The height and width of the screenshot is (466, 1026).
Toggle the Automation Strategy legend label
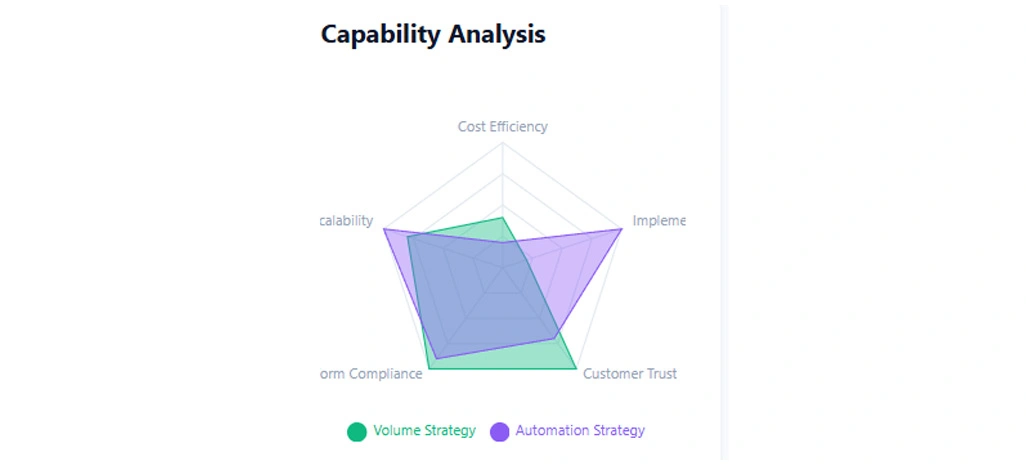pyautogui.click(x=580, y=431)
